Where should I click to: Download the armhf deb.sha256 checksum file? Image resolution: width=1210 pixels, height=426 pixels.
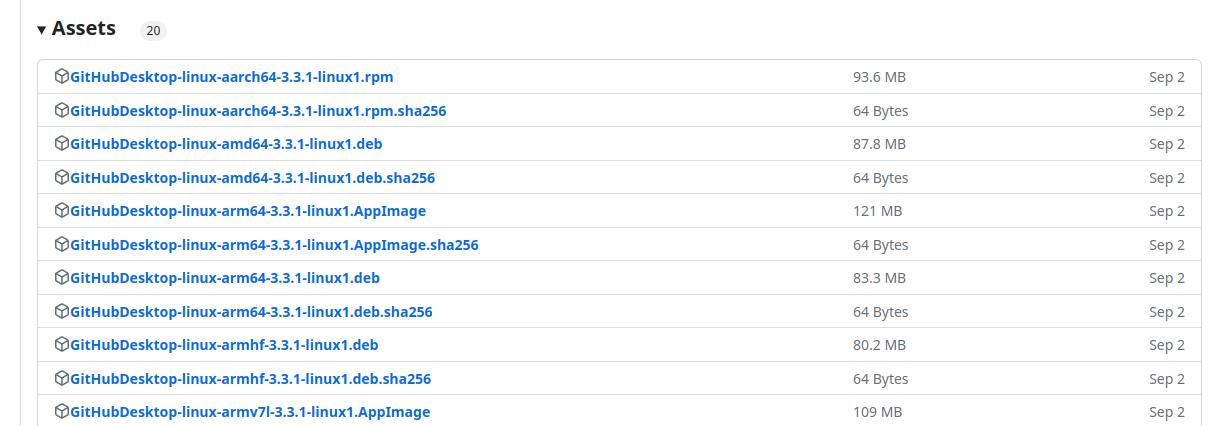pos(250,379)
